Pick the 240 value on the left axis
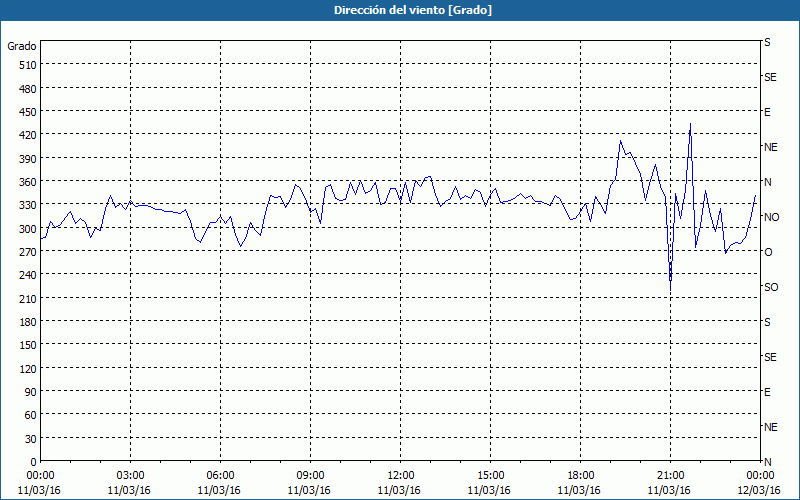This screenshot has height=500, width=800. click(x=29, y=275)
